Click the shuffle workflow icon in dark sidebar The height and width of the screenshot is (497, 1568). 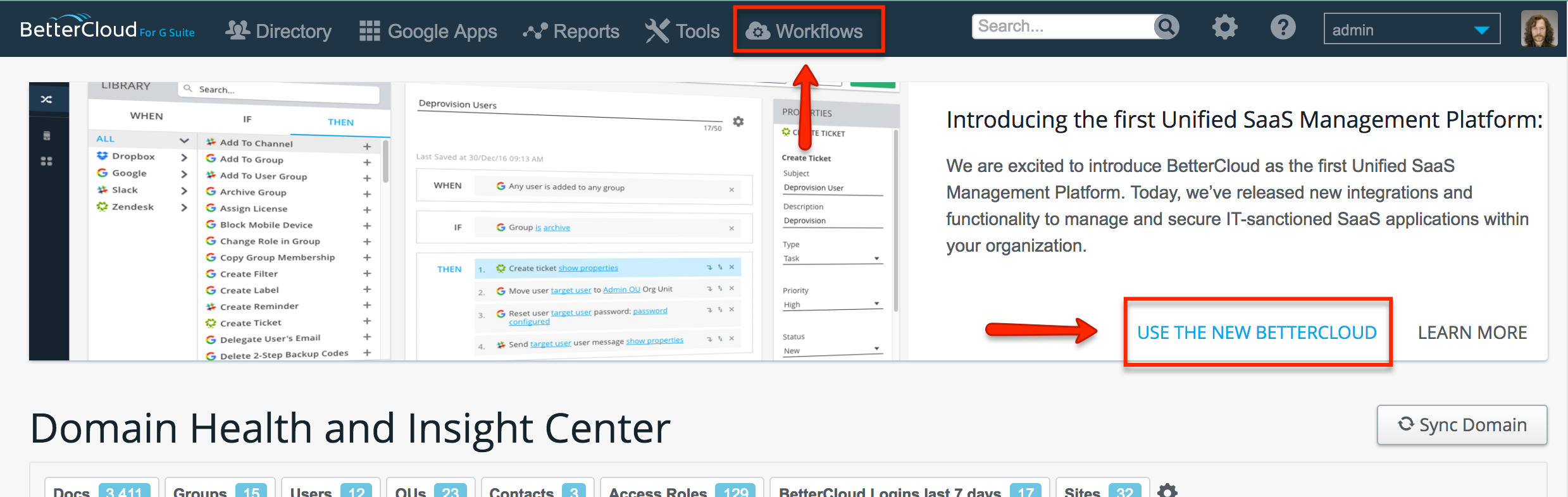[46, 99]
